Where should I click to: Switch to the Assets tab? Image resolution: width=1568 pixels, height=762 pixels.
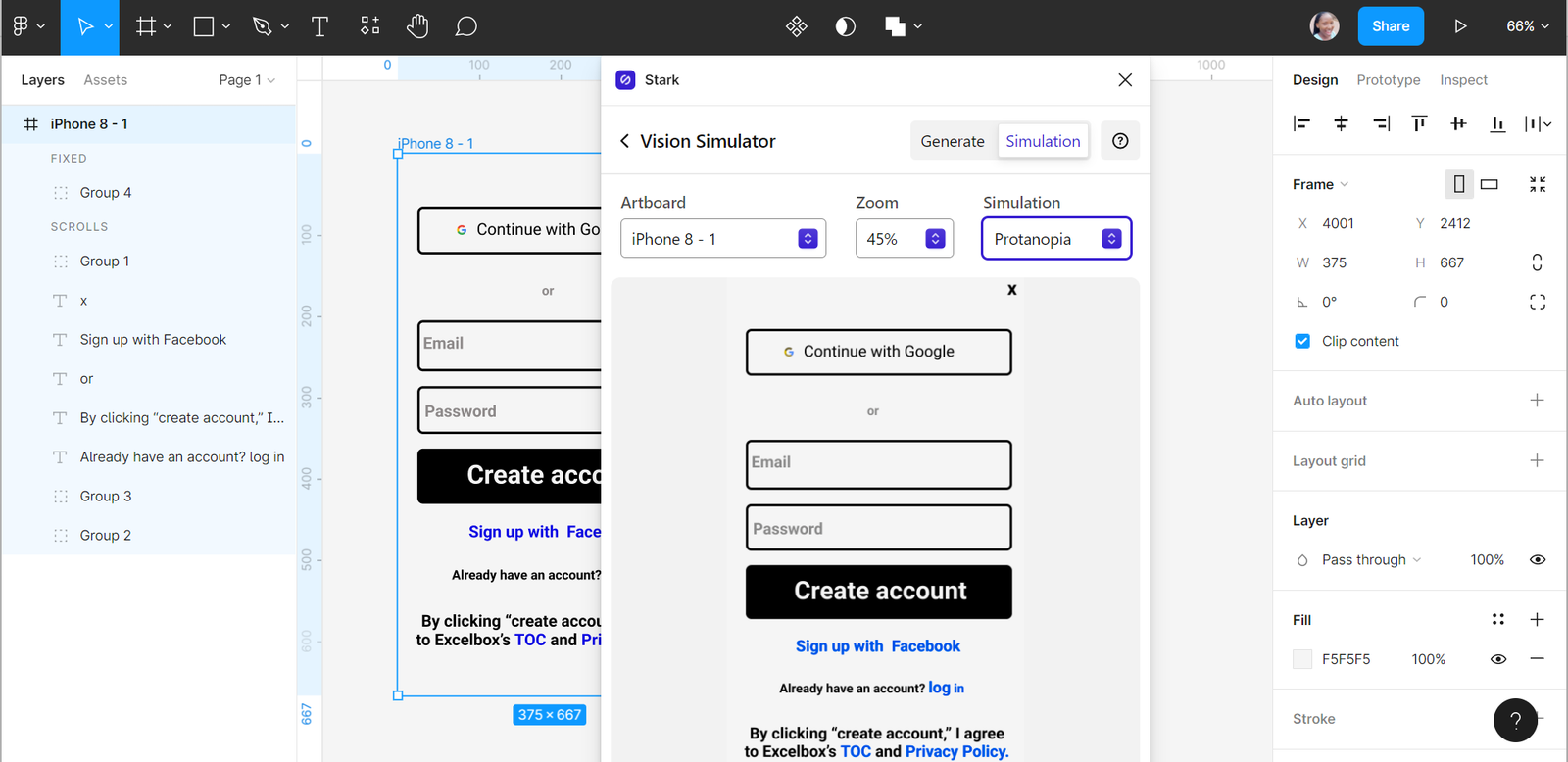pyautogui.click(x=105, y=80)
